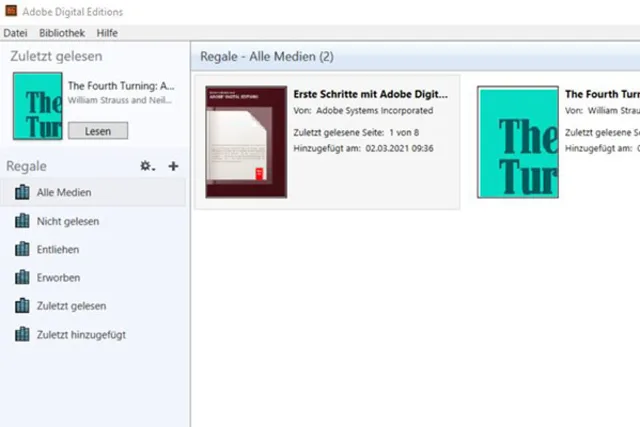
Task: Click the Lesen button
Action: point(98,131)
